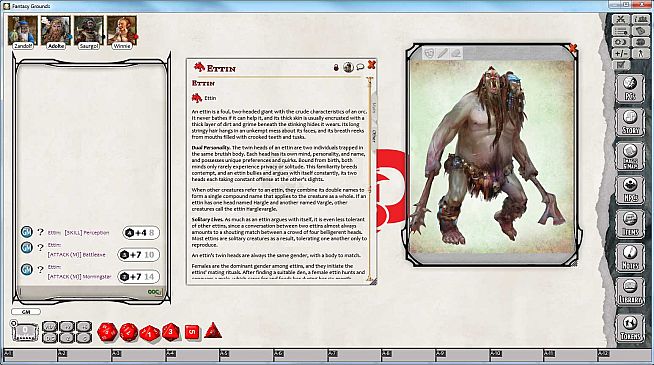Click the red d20 die
Viewport: 654px width, 365px height.
[x=107, y=332]
